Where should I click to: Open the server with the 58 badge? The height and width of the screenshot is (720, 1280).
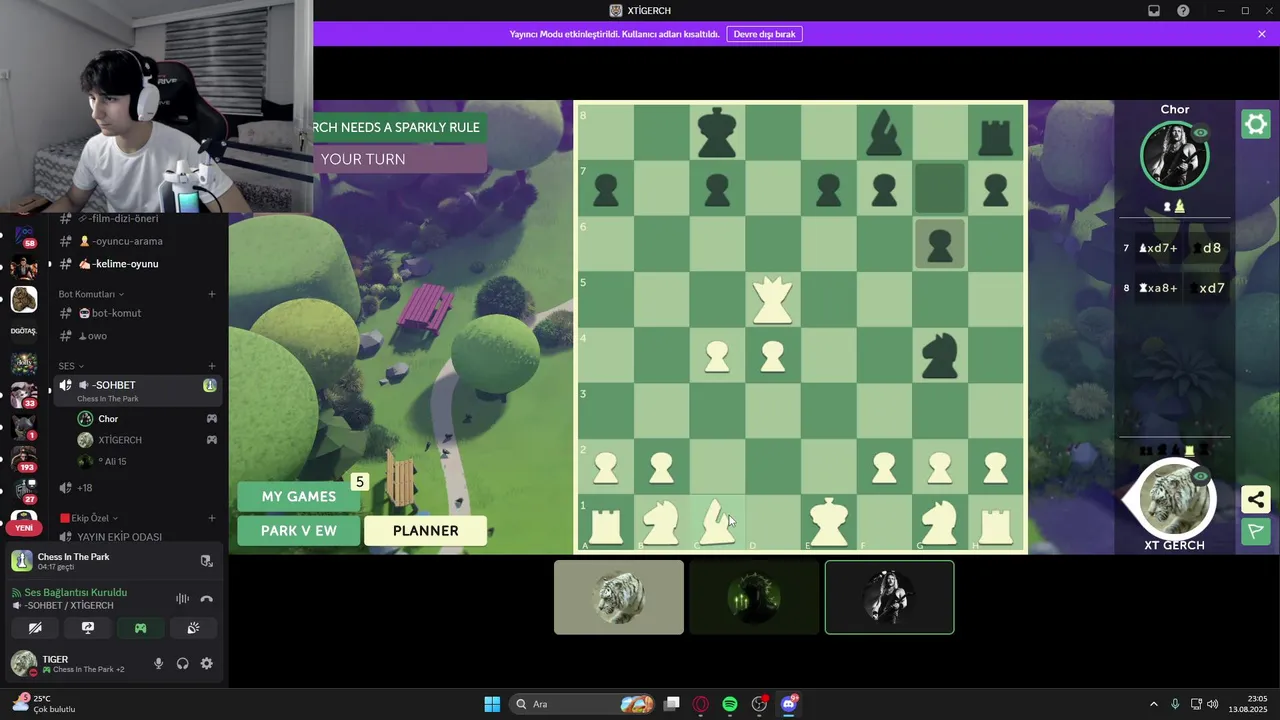(23, 236)
